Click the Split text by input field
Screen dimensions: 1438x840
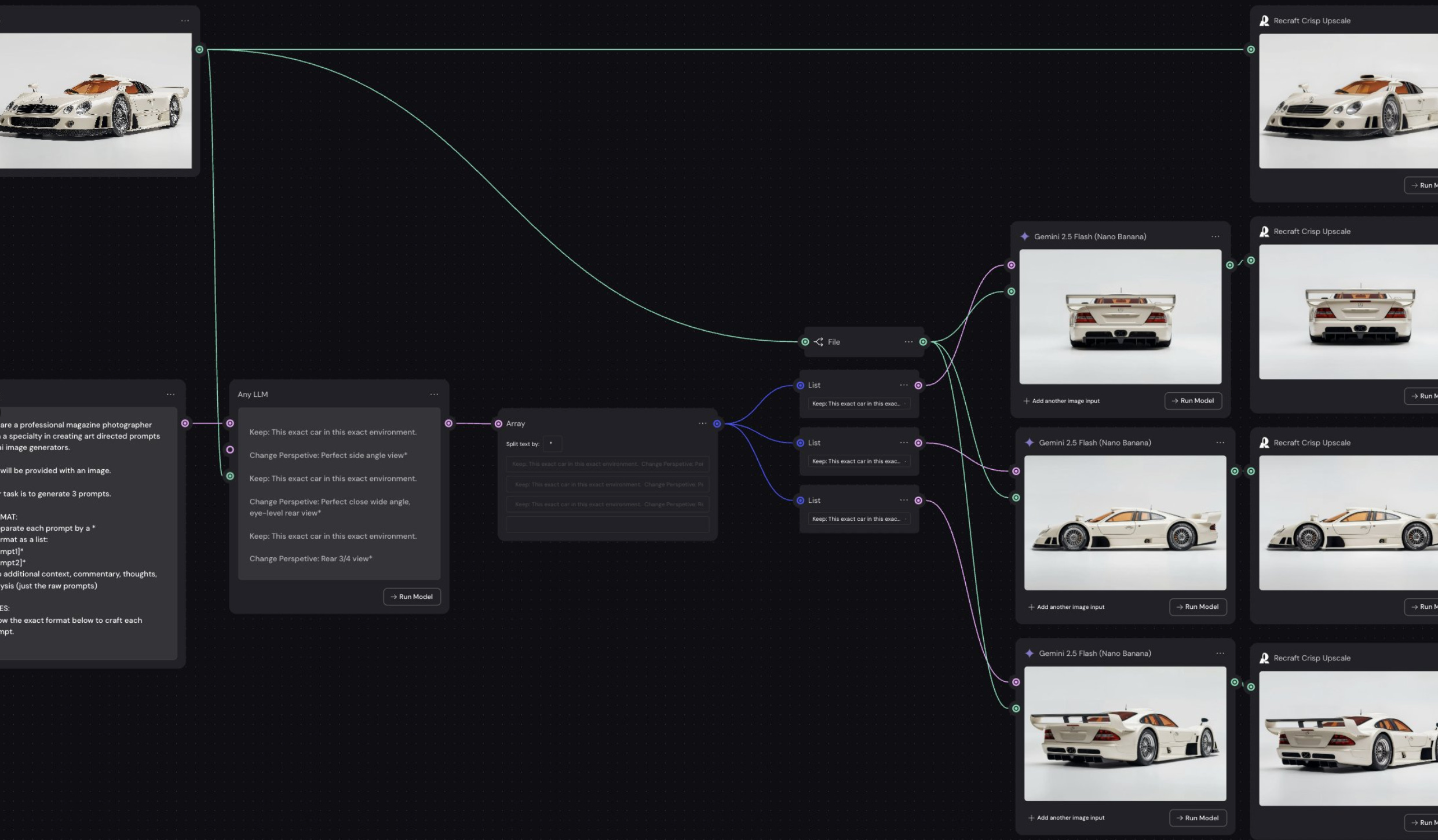[552, 444]
